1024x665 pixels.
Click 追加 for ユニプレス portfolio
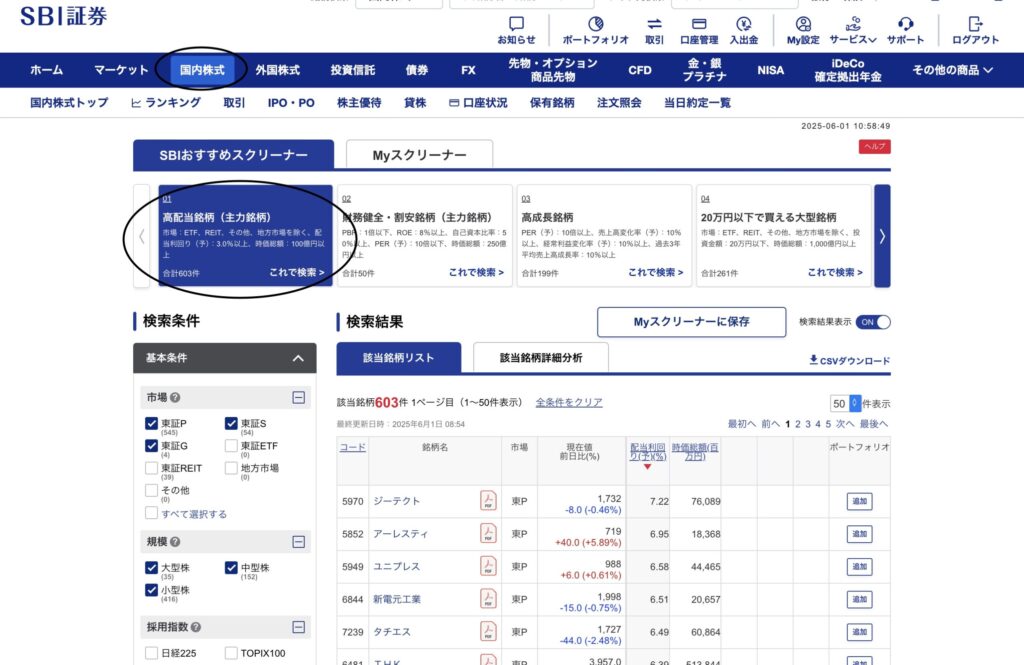pyautogui.click(x=859, y=566)
